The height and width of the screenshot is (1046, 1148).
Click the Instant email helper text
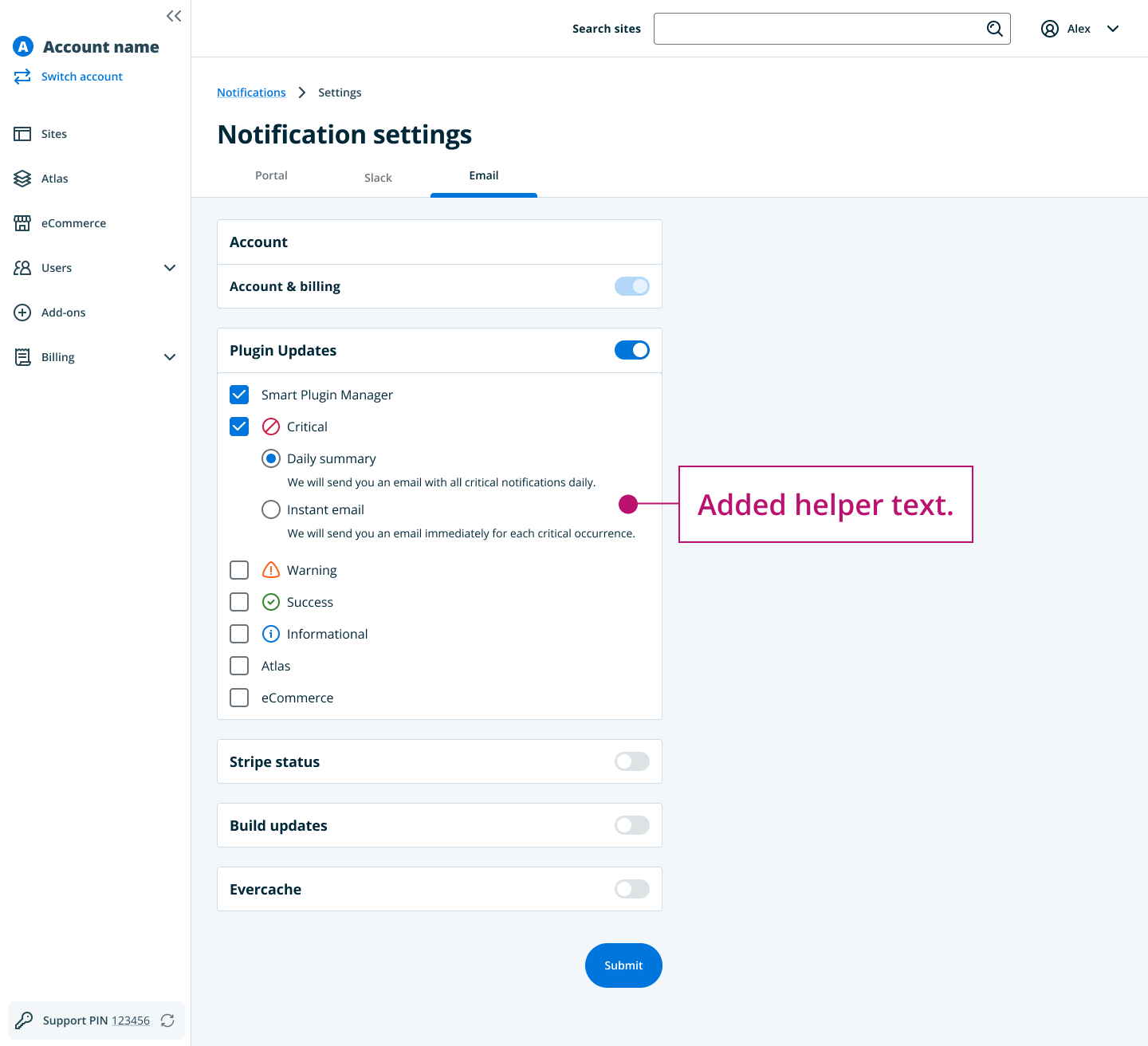pyautogui.click(x=462, y=533)
